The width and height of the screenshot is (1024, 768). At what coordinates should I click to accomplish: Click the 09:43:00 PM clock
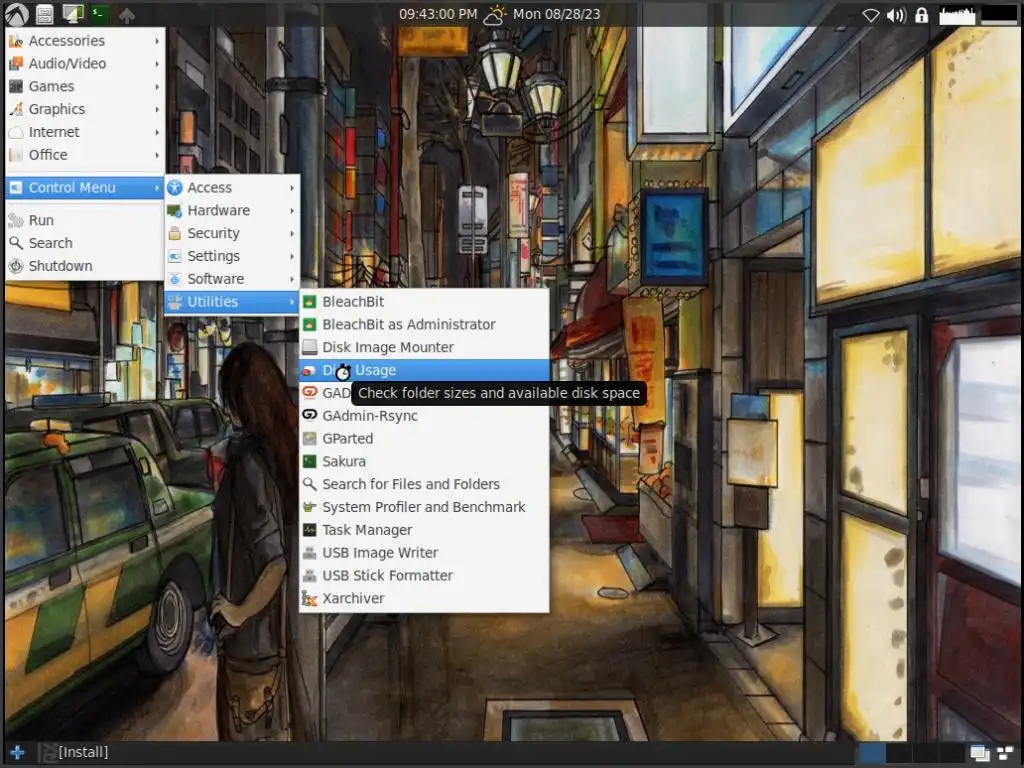click(x=438, y=14)
